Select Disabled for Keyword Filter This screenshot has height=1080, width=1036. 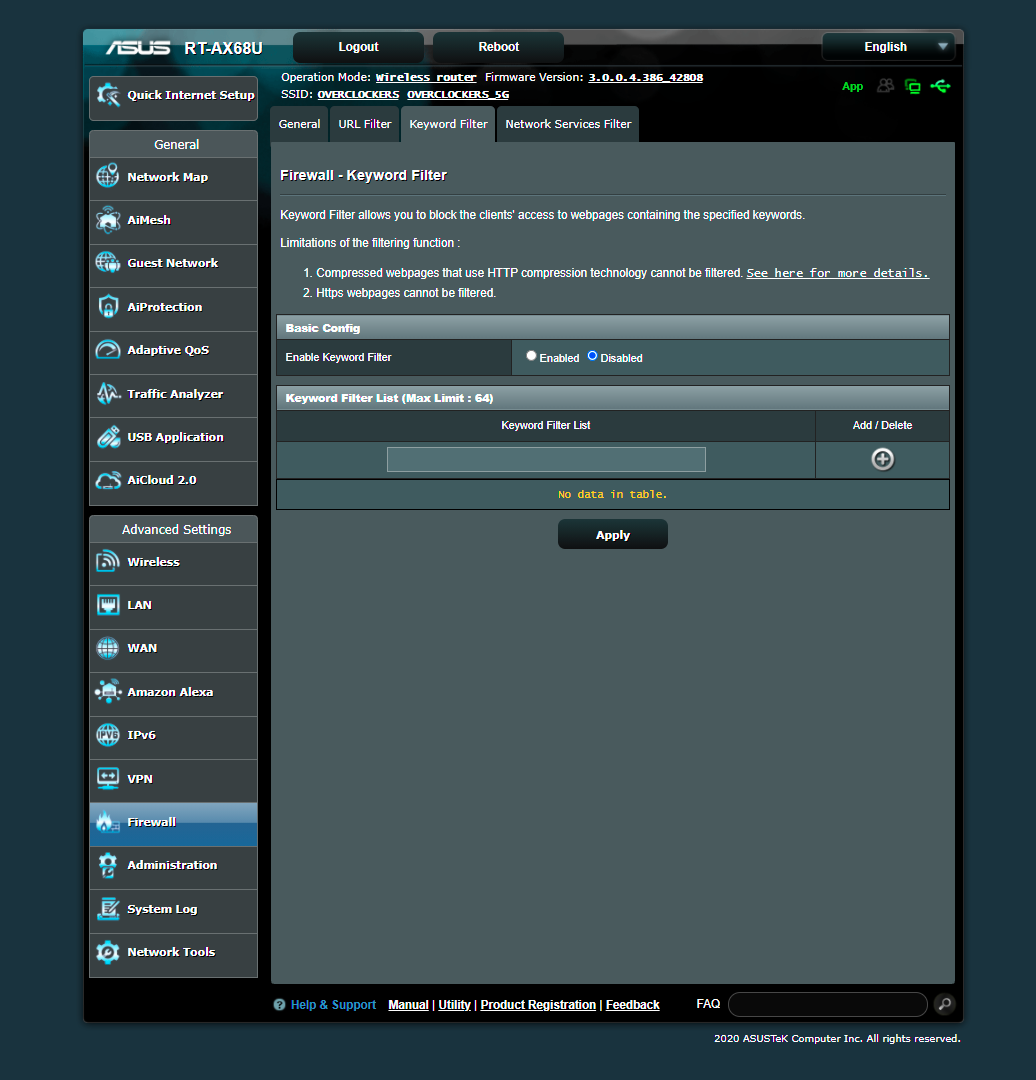click(592, 356)
